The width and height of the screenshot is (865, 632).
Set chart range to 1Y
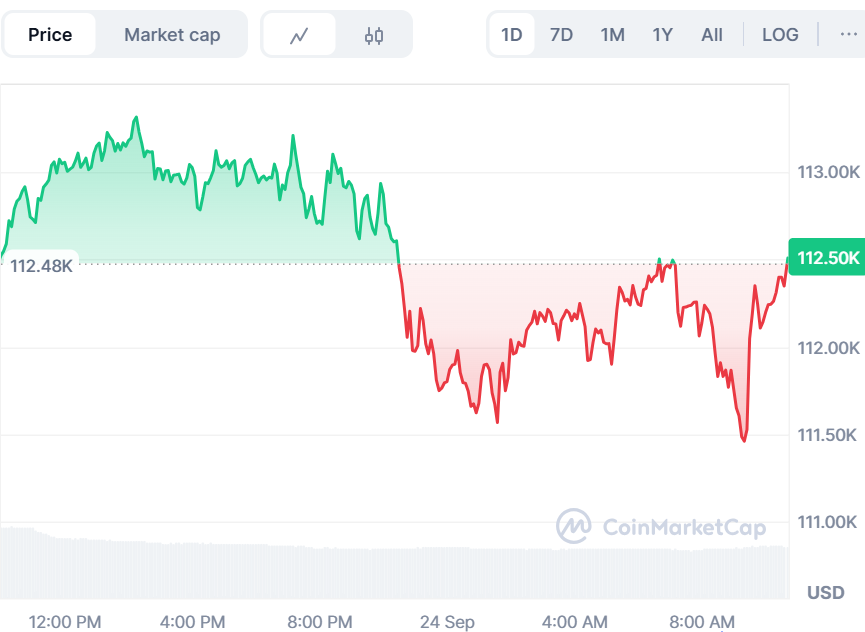point(663,35)
